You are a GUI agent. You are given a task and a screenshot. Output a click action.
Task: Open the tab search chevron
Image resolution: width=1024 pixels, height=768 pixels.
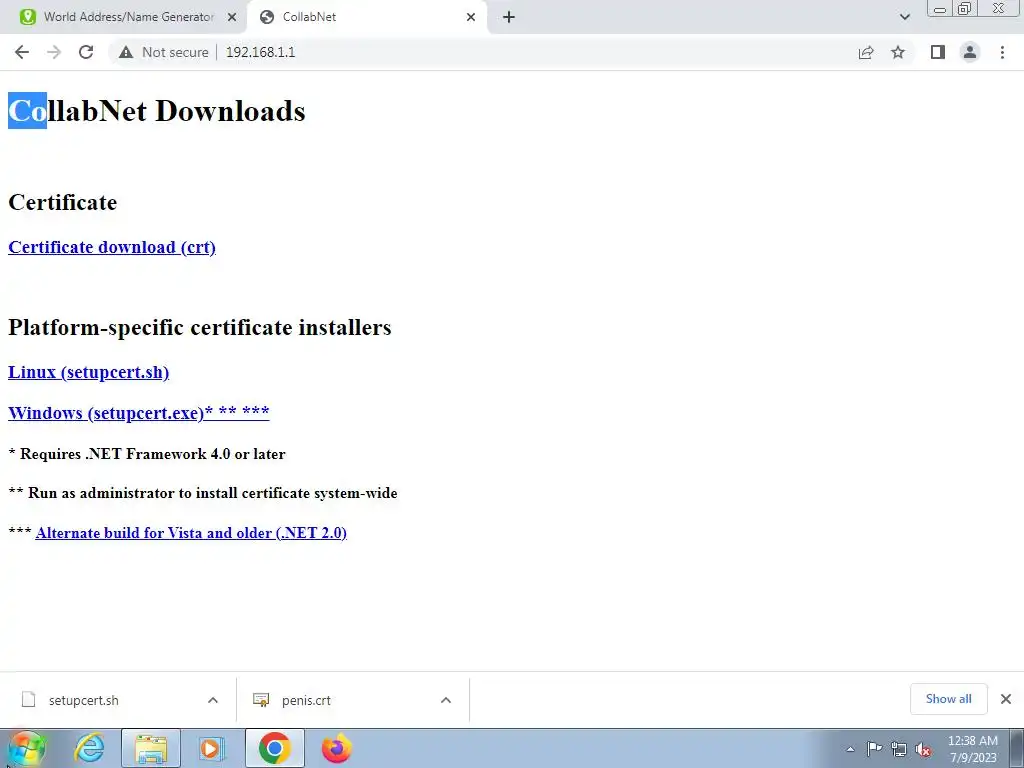(x=904, y=17)
